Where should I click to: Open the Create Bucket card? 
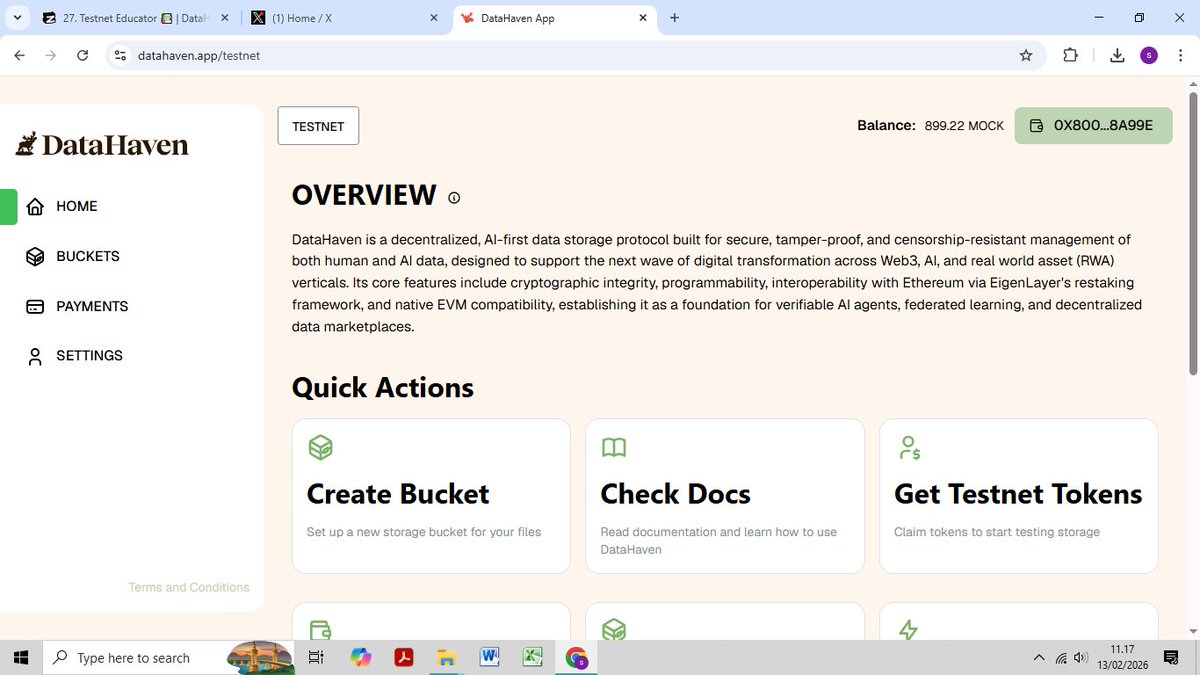tap(431, 496)
